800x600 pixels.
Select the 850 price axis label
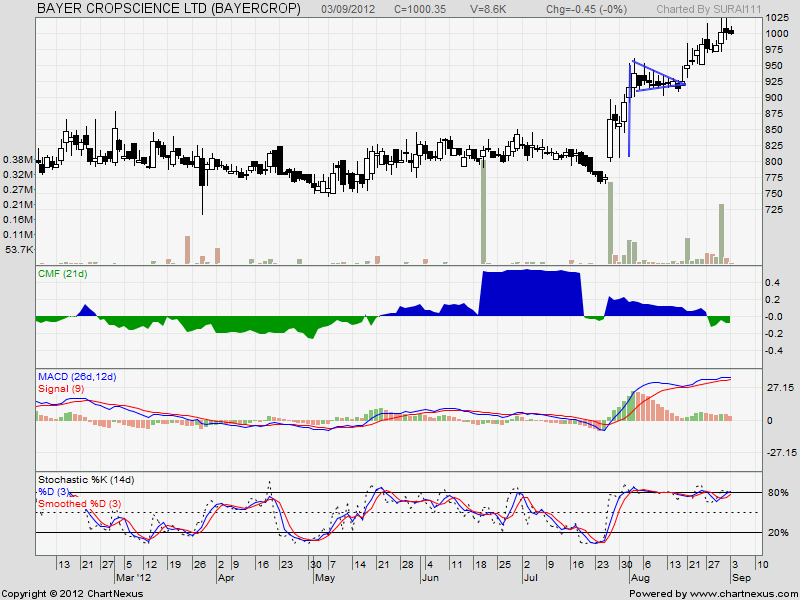click(775, 130)
